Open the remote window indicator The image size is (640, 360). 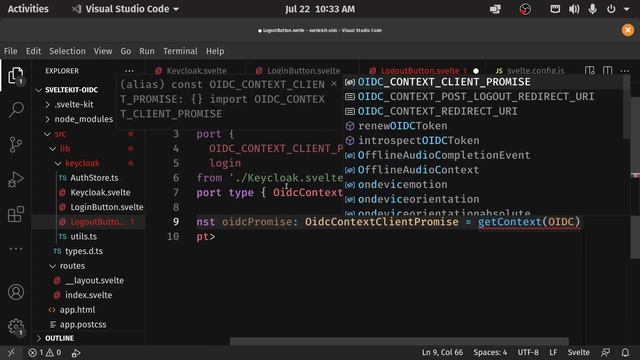coord(11,352)
